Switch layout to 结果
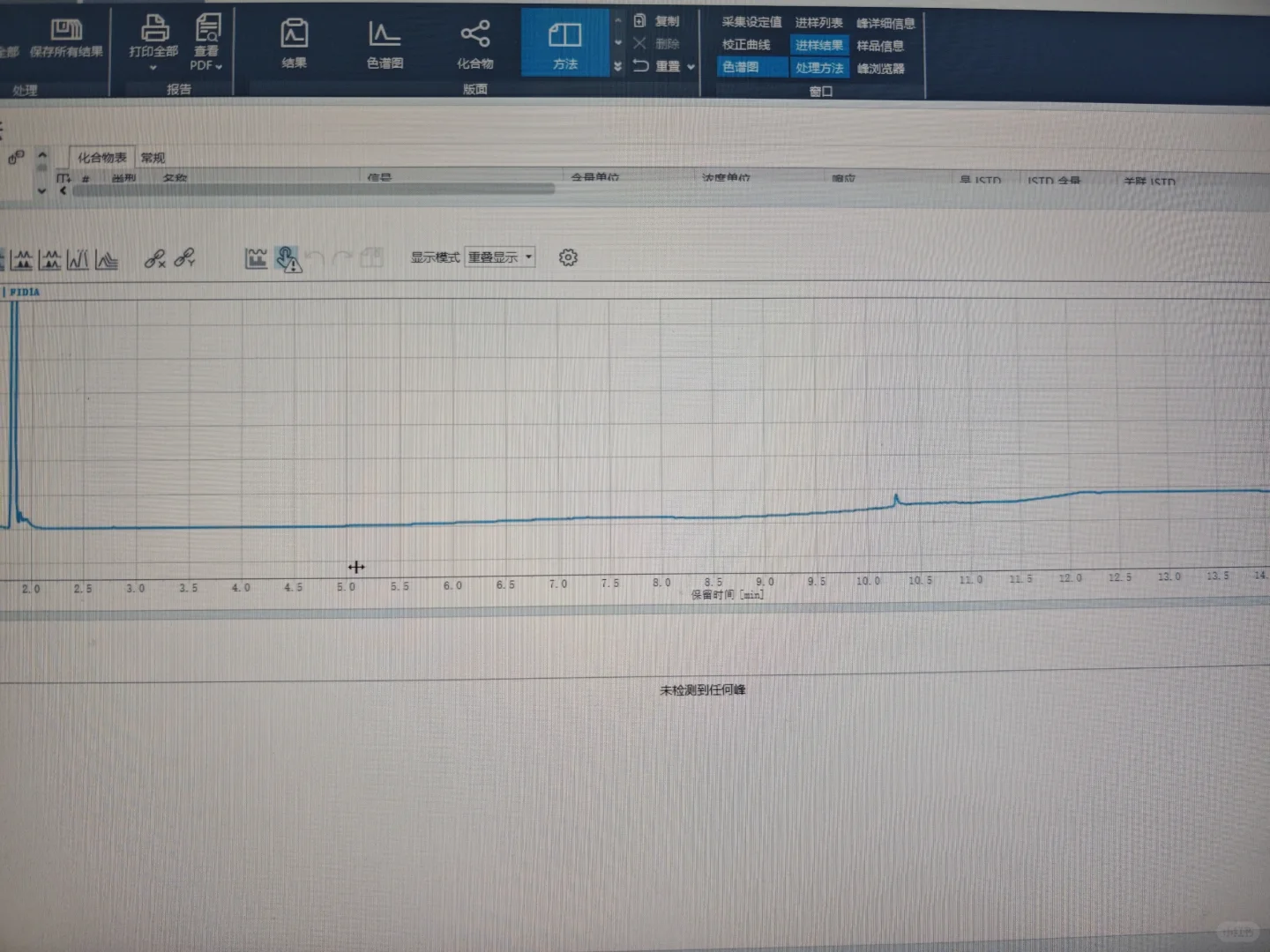Viewport: 1270px width, 952px height. tap(294, 43)
